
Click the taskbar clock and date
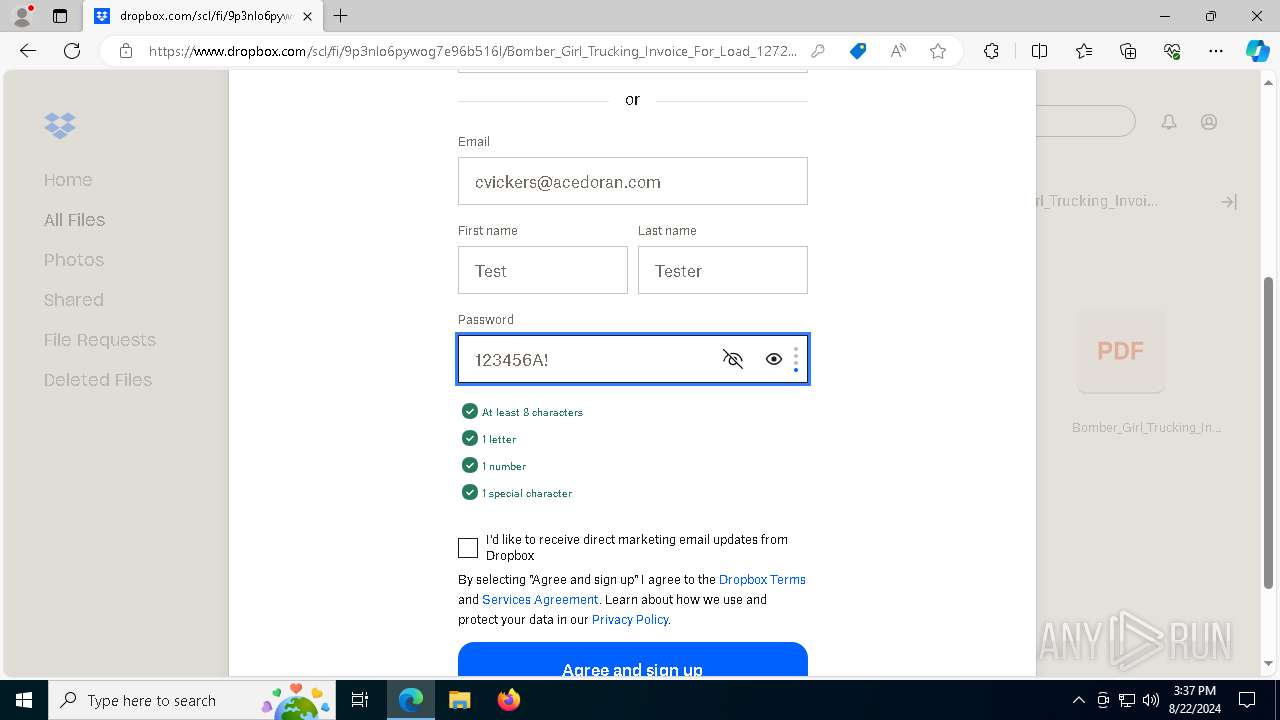tap(1194, 700)
